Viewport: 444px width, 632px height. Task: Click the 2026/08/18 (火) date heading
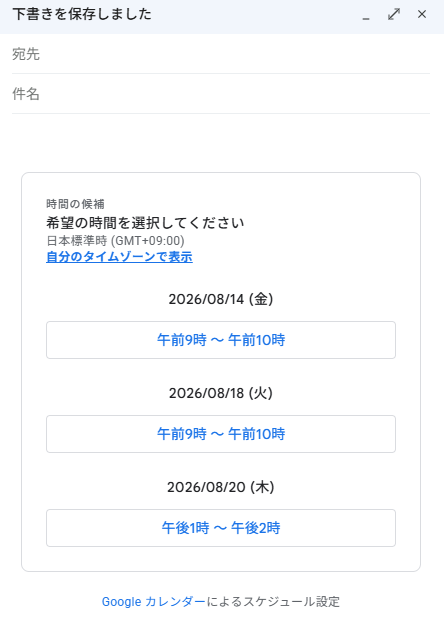(x=221, y=393)
